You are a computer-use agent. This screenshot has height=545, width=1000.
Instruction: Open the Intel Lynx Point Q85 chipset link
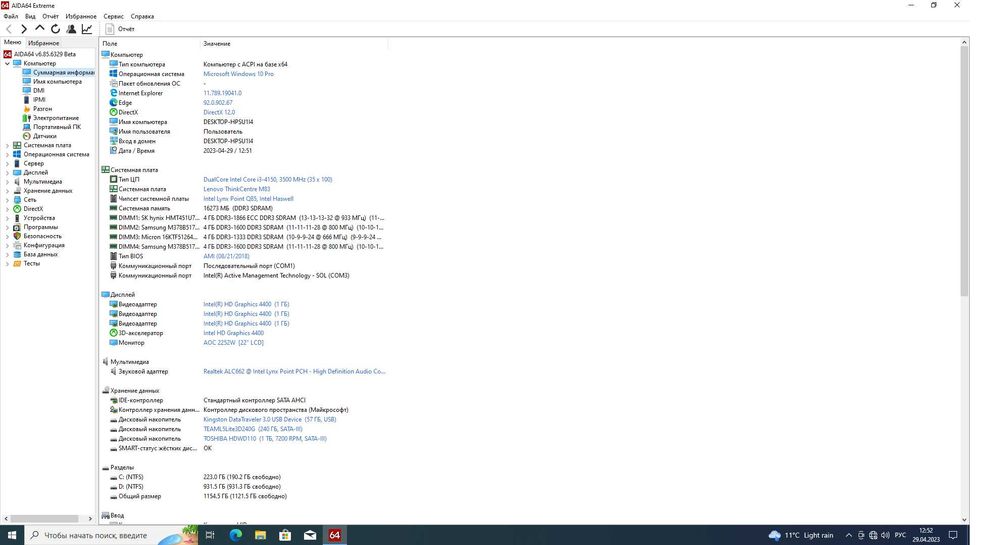248,199
